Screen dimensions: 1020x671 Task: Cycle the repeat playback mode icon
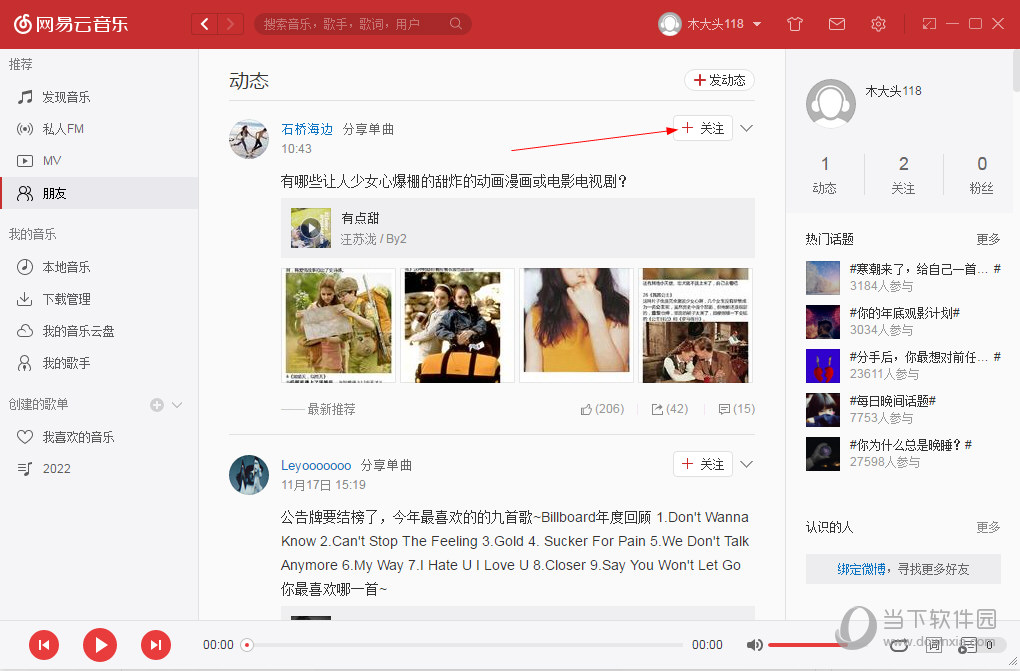tap(898, 645)
